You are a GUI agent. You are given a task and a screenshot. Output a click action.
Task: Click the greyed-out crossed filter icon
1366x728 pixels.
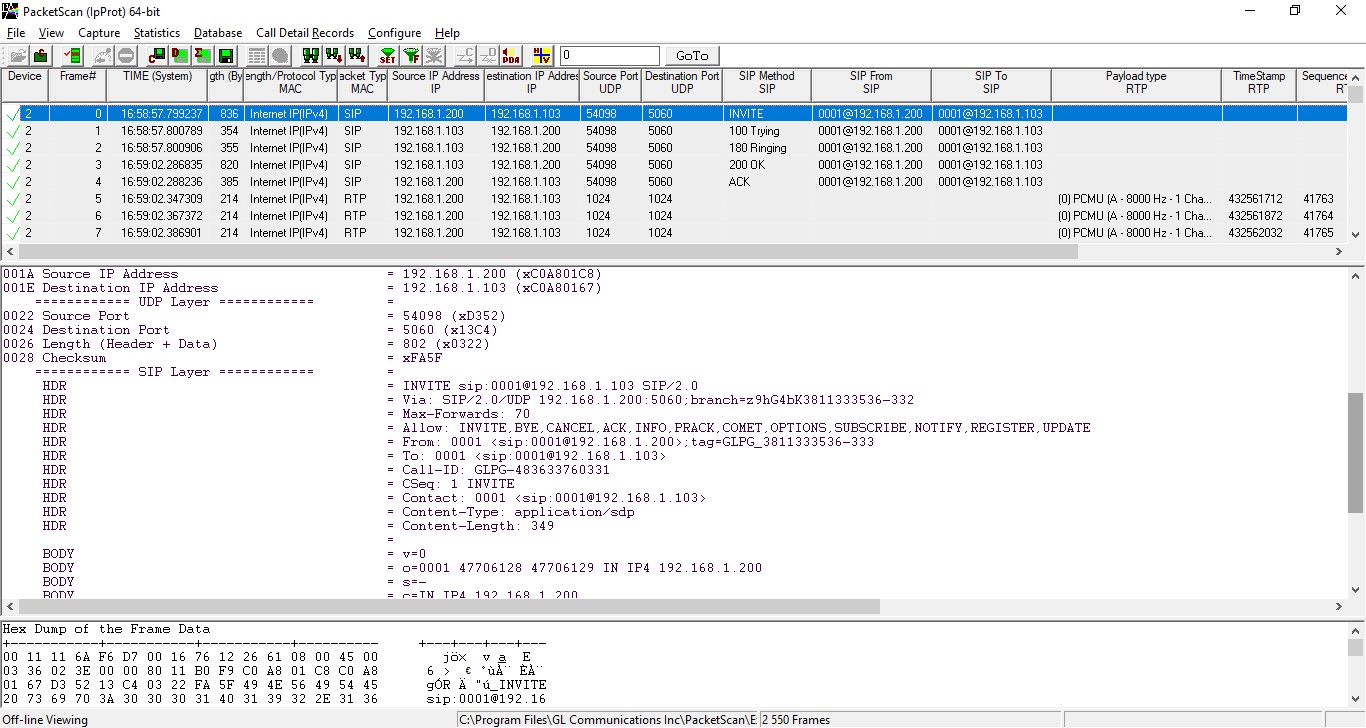point(434,56)
